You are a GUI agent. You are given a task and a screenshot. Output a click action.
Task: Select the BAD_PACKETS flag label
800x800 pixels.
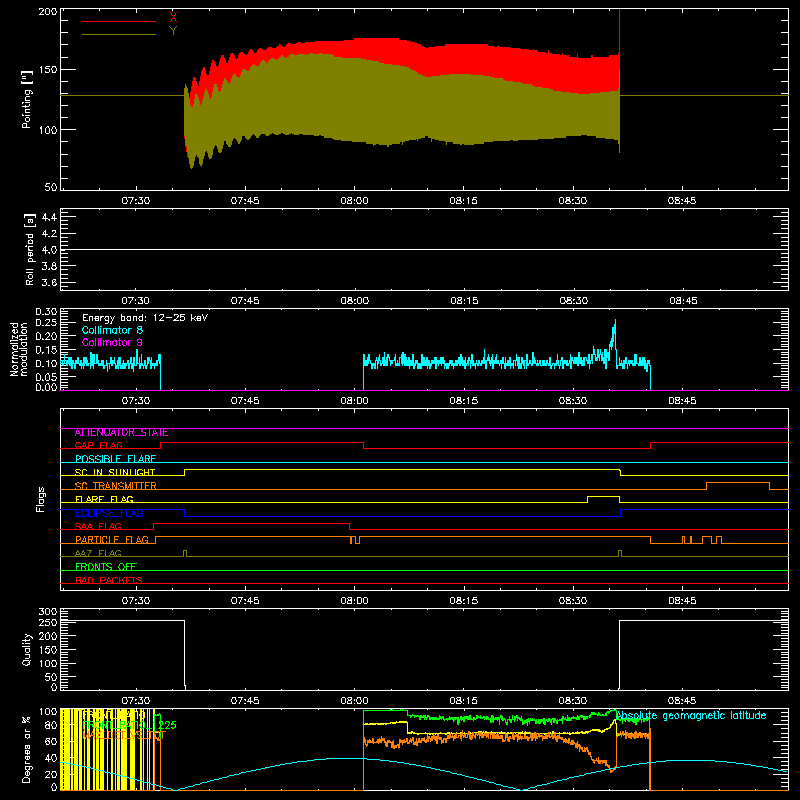[109, 580]
